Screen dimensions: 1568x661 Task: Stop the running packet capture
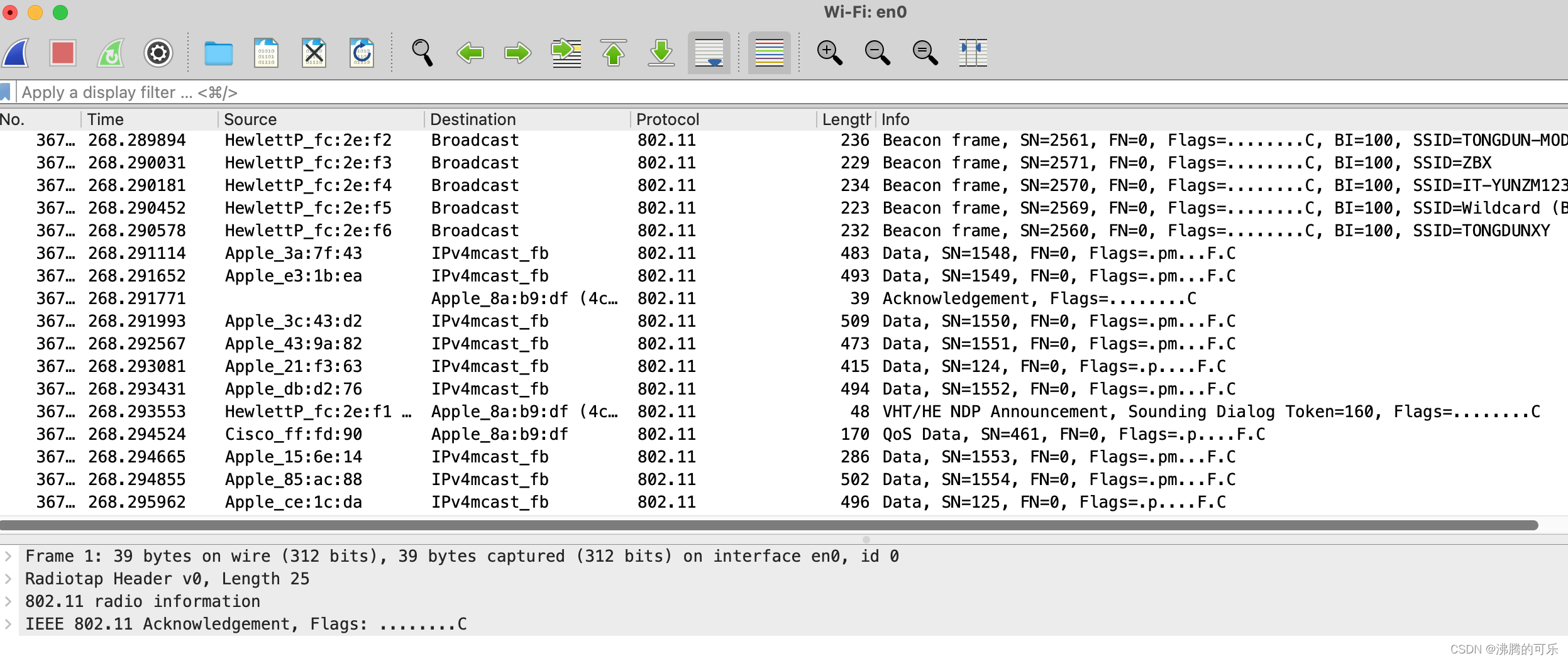click(63, 53)
